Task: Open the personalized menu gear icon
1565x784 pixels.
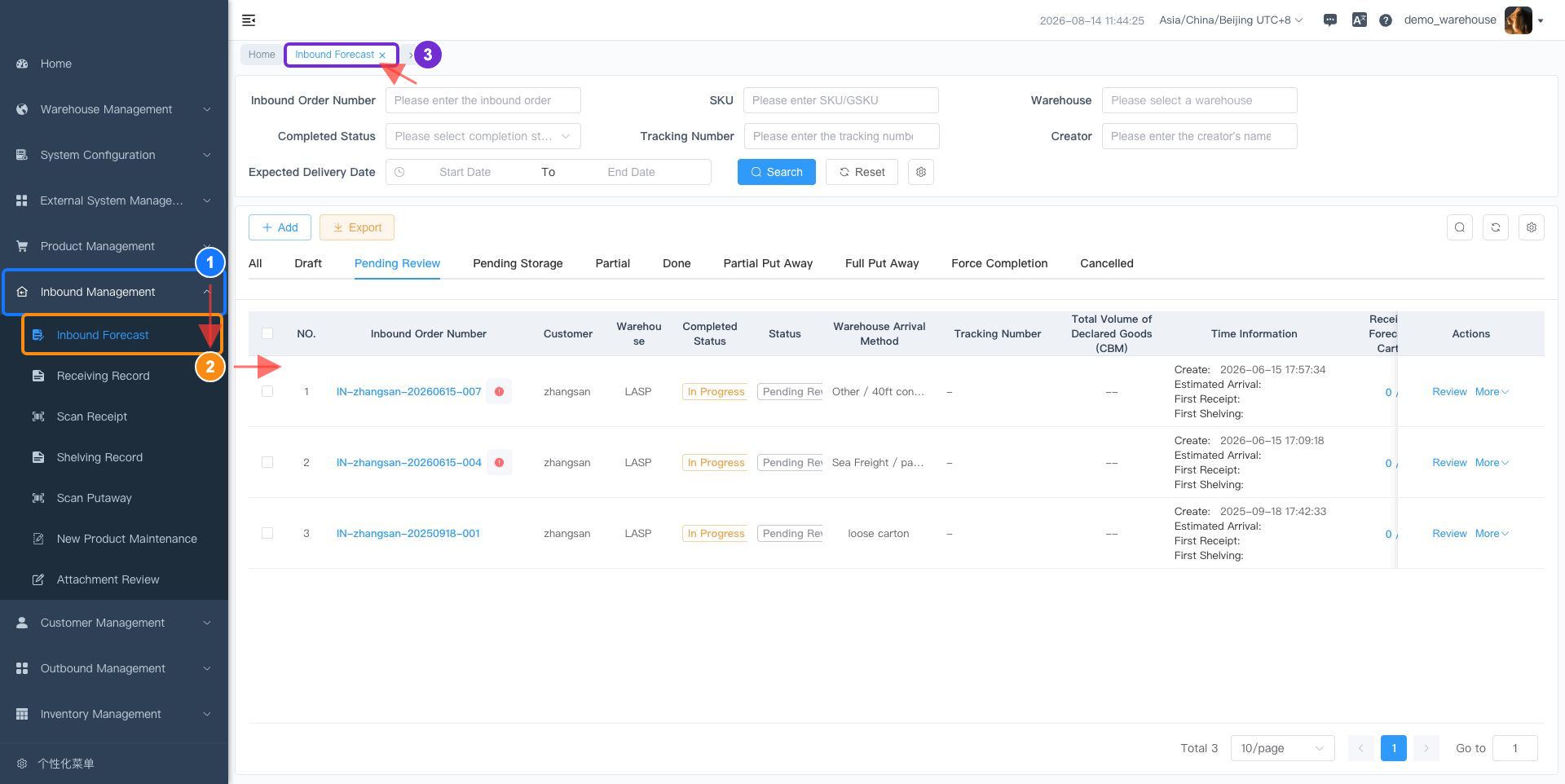Action: [x=22, y=764]
